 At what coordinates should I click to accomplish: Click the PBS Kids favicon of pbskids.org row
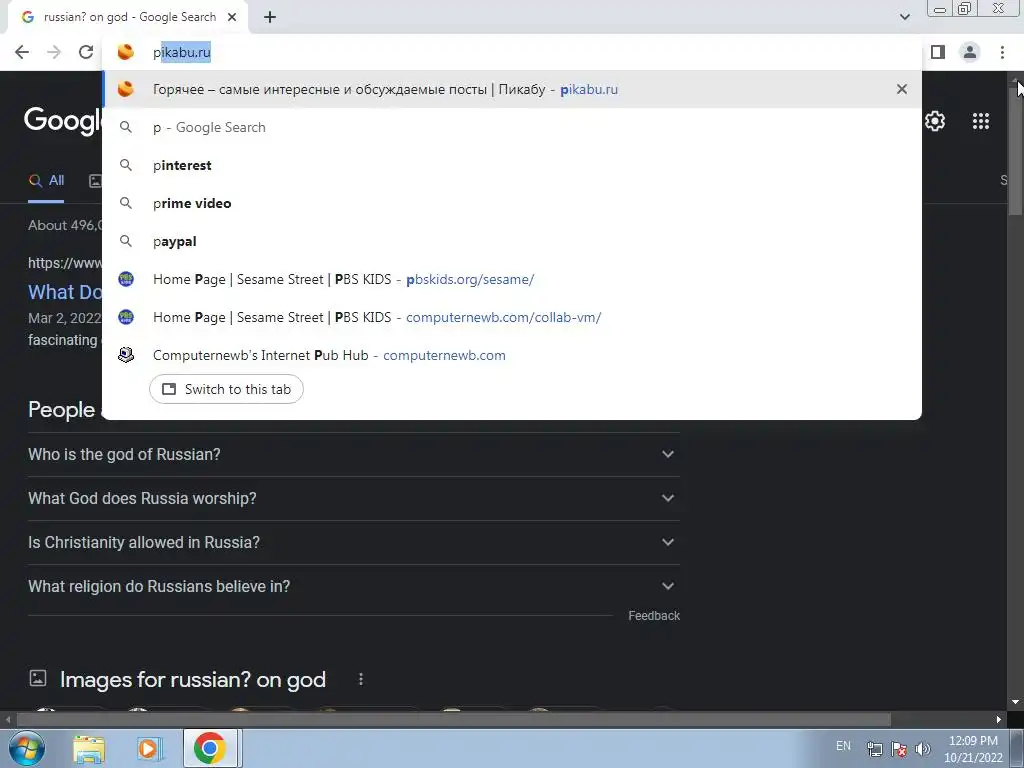tap(125, 279)
